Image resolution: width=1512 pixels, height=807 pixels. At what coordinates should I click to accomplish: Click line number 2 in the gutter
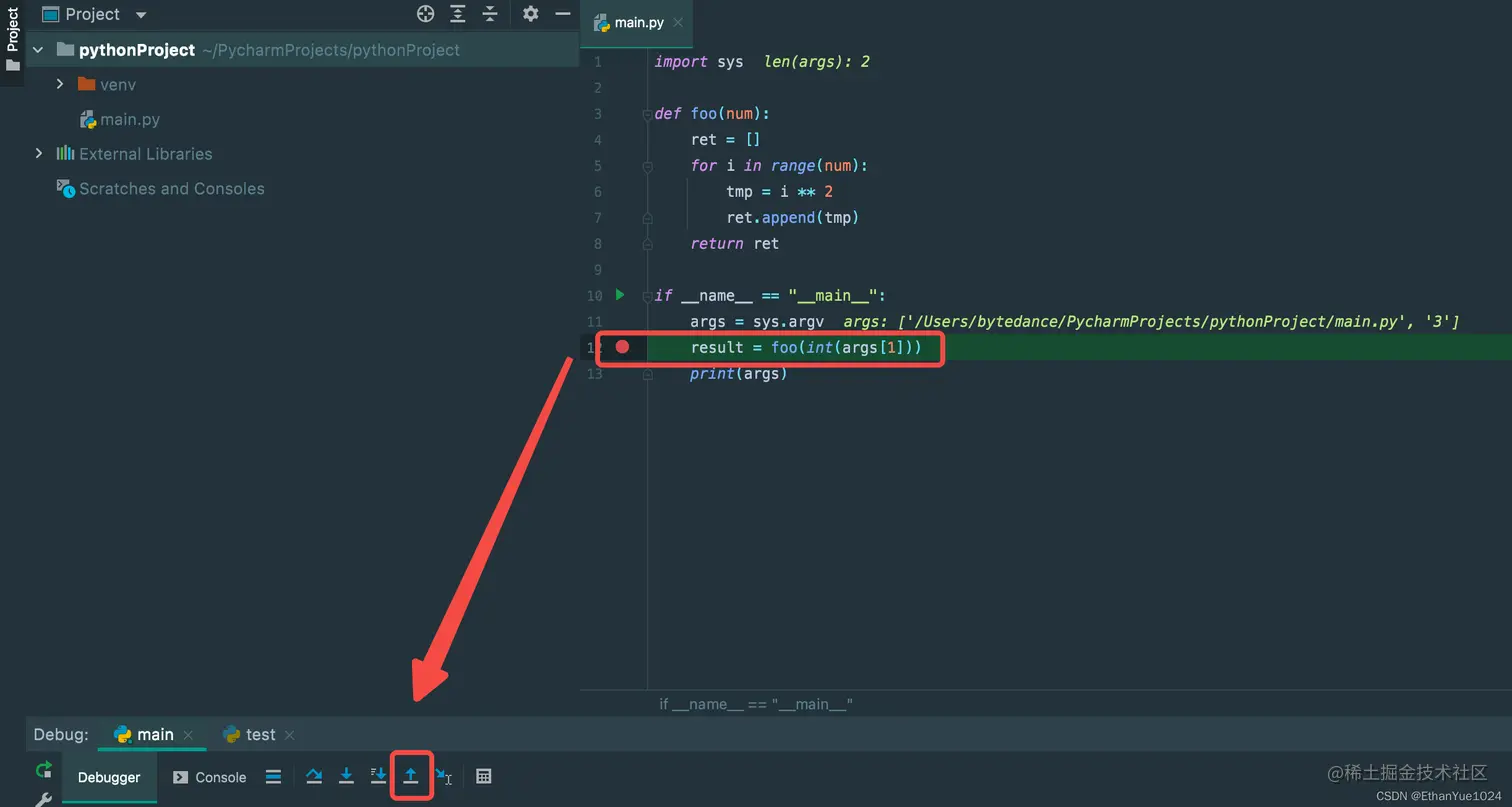coord(597,88)
